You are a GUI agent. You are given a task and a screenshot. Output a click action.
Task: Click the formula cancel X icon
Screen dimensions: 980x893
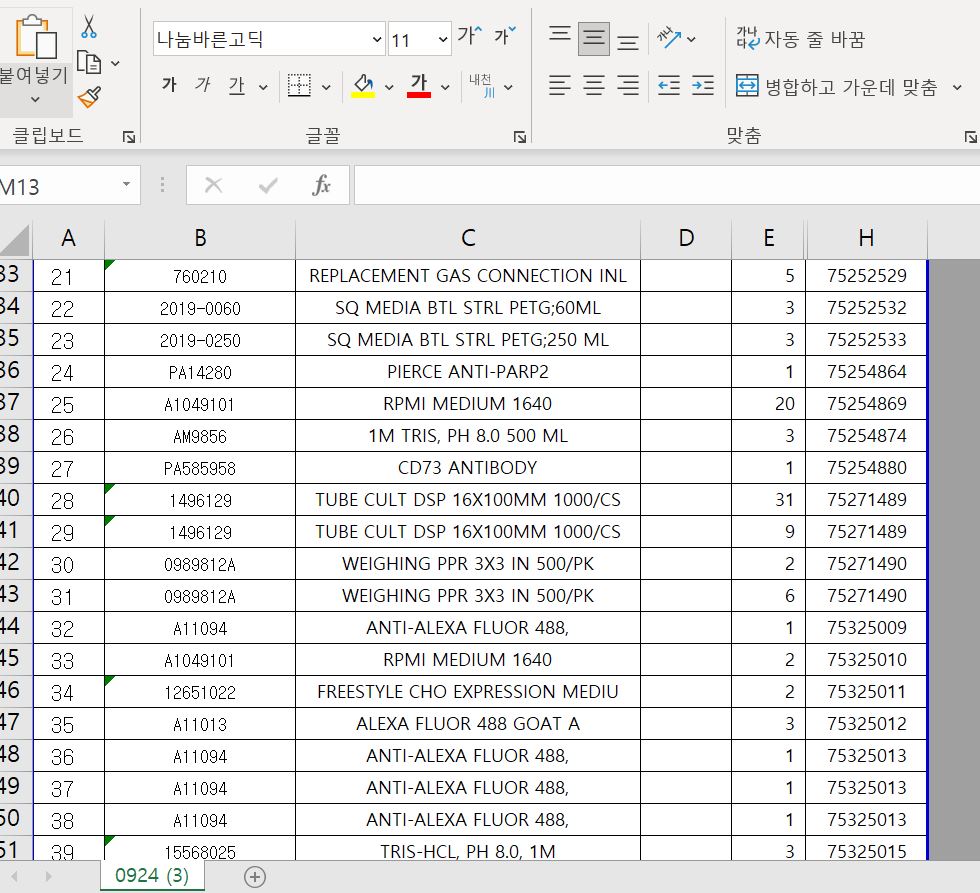pyautogui.click(x=214, y=185)
